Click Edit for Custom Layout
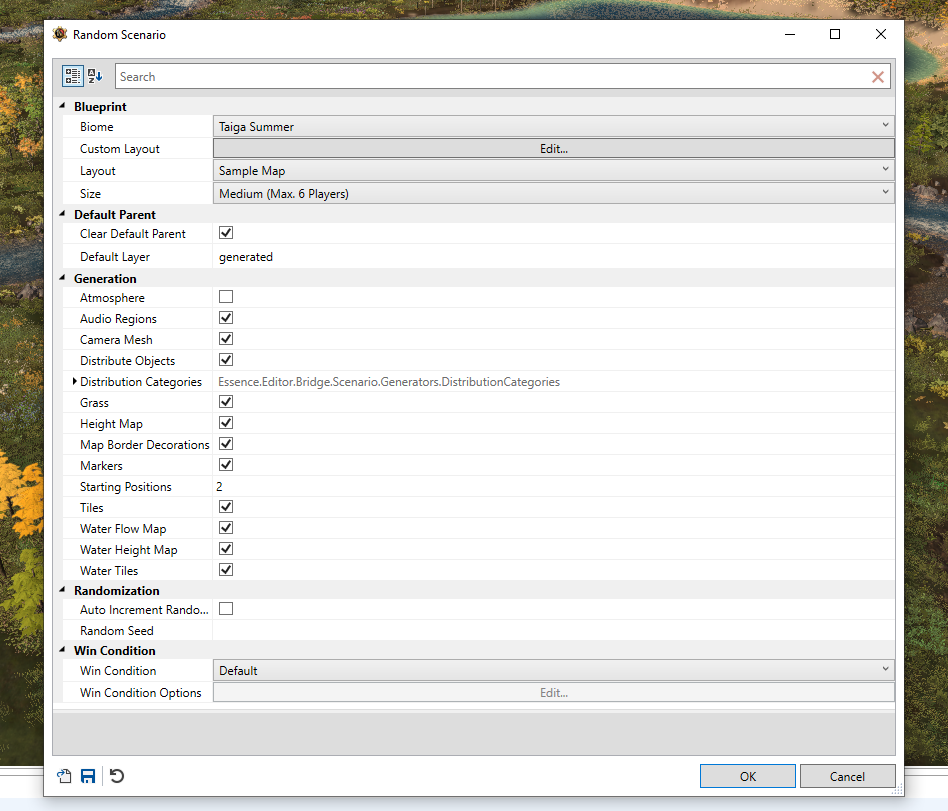 (x=553, y=149)
